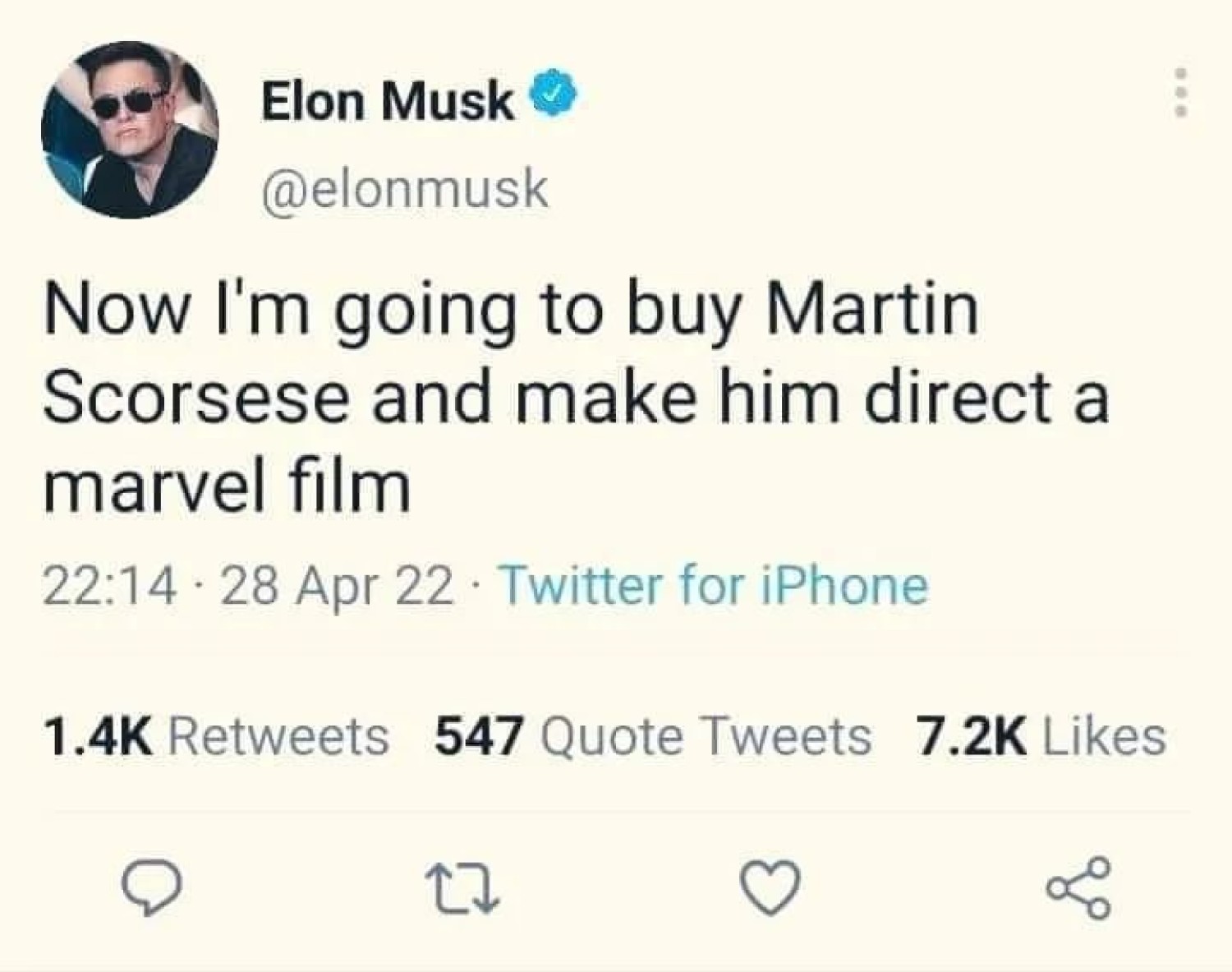Click the 28 Apr 22 date
The width and height of the screenshot is (1232, 972).
click(x=337, y=587)
